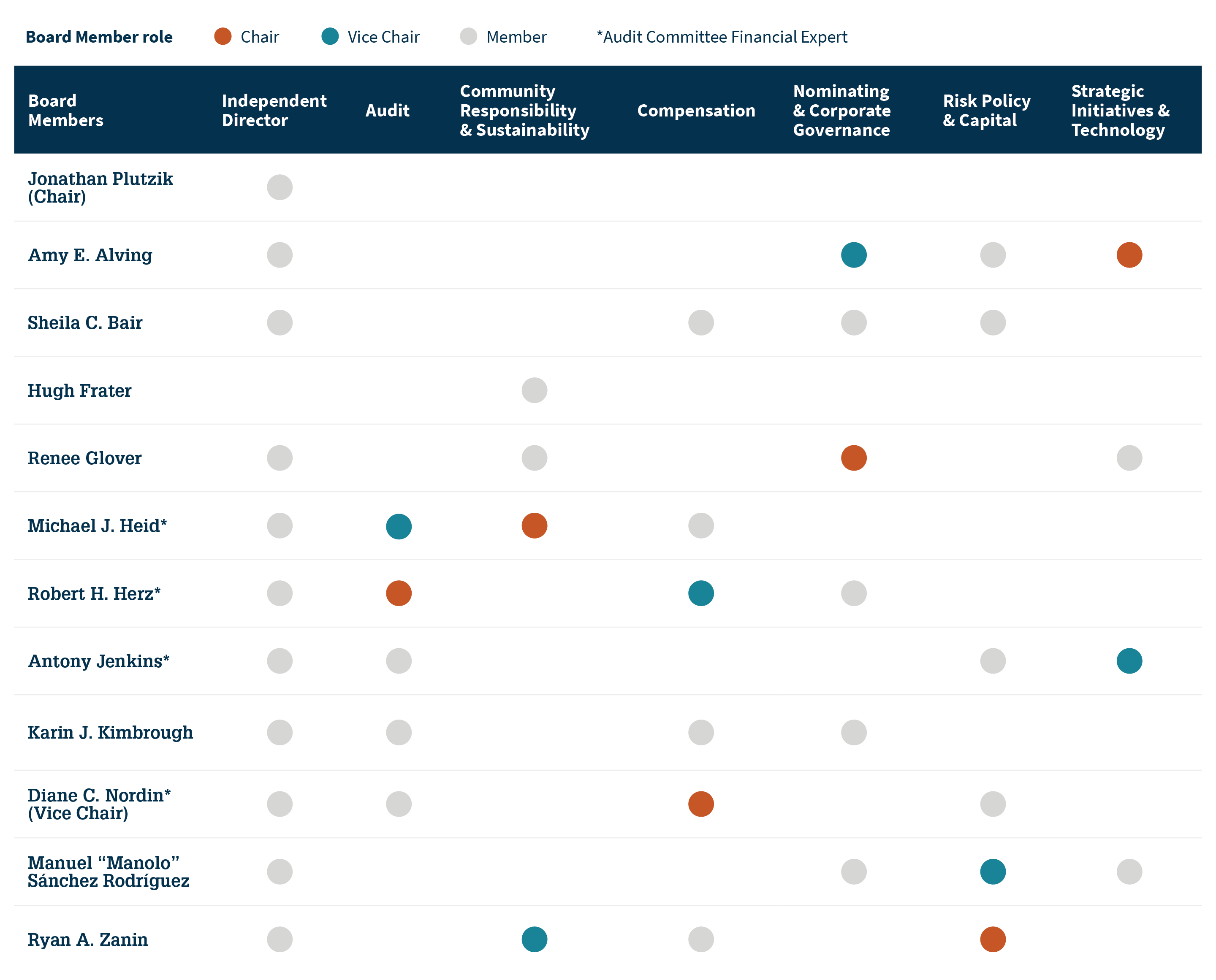Screen dimensions: 1216x980
Task: Click Ryan A. Zanin's Risk Policy Chair dot
Action: pyautogui.click(x=993, y=939)
